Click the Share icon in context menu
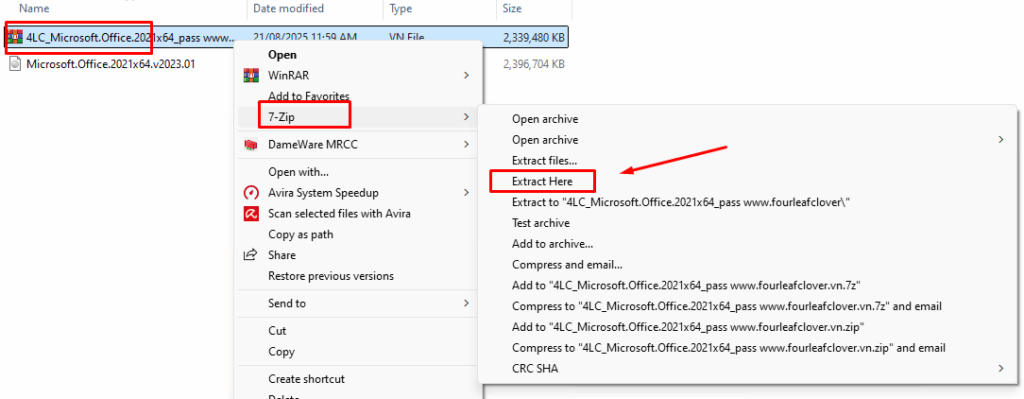The width and height of the screenshot is (1024, 399). click(x=251, y=255)
